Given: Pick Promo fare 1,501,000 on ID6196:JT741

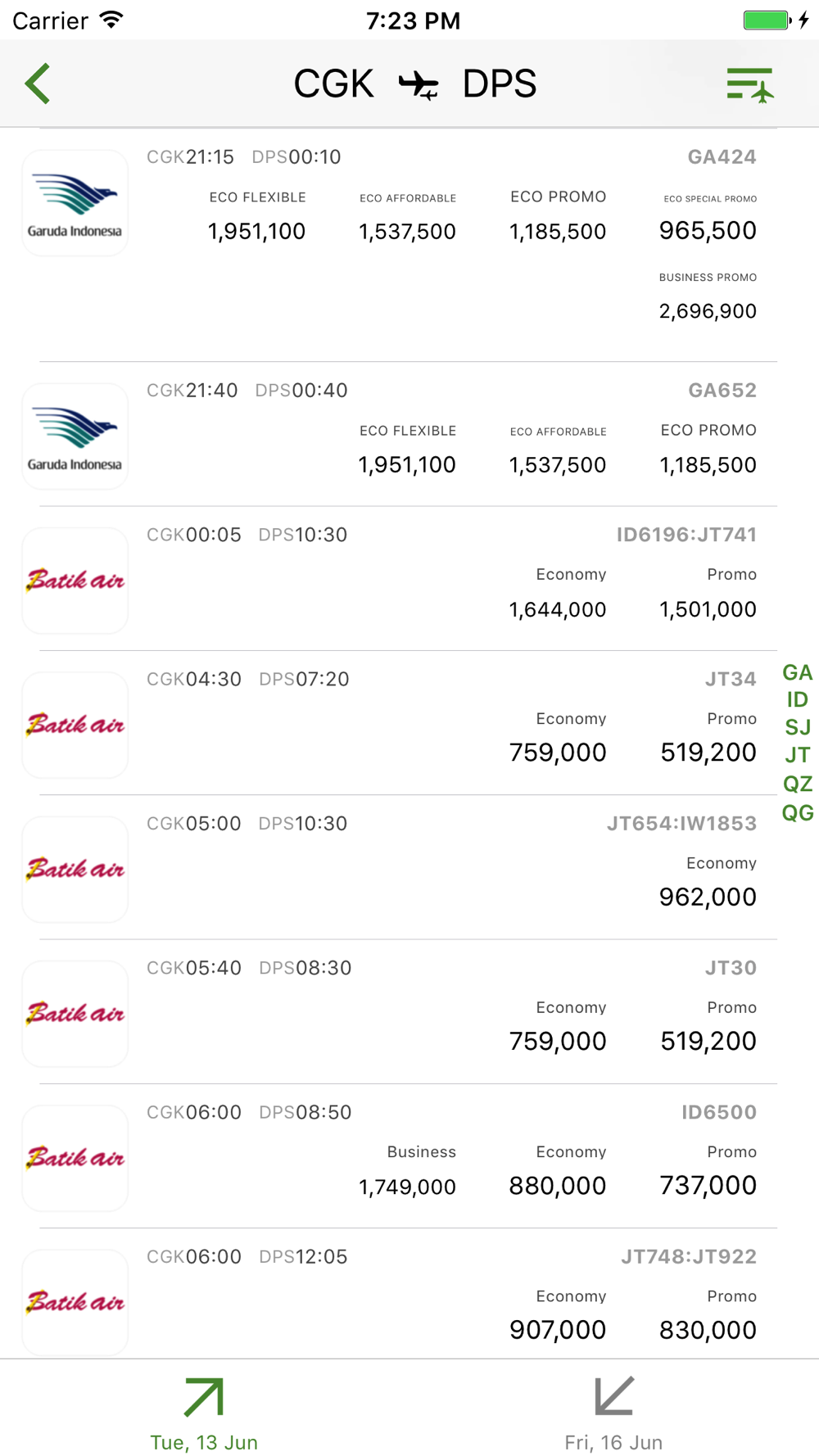Looking at the screenshot, I should [x=708, y=594].
